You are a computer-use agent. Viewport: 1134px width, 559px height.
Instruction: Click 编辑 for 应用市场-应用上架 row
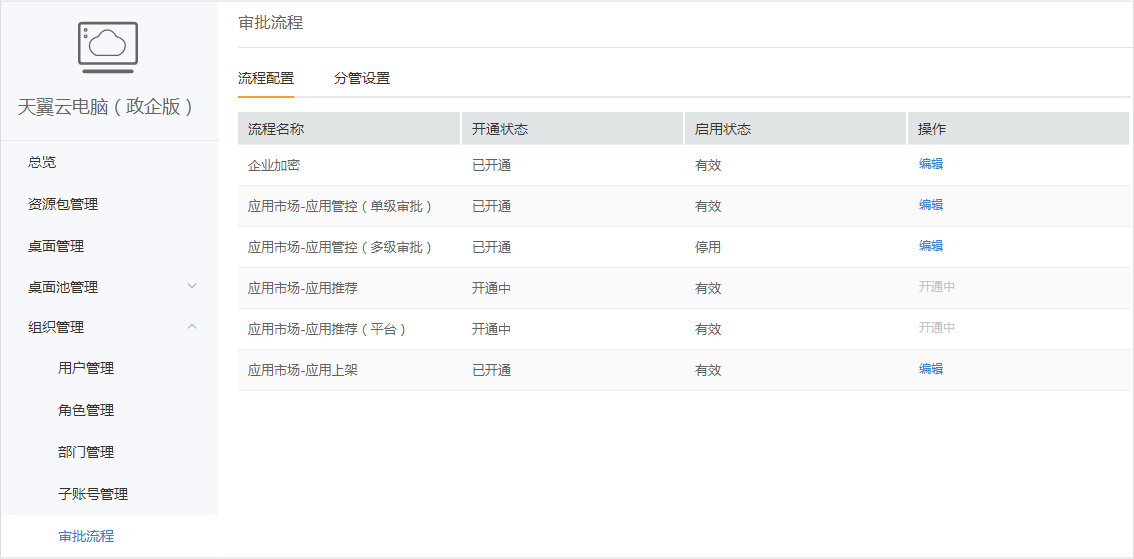(x=931, y=369)
